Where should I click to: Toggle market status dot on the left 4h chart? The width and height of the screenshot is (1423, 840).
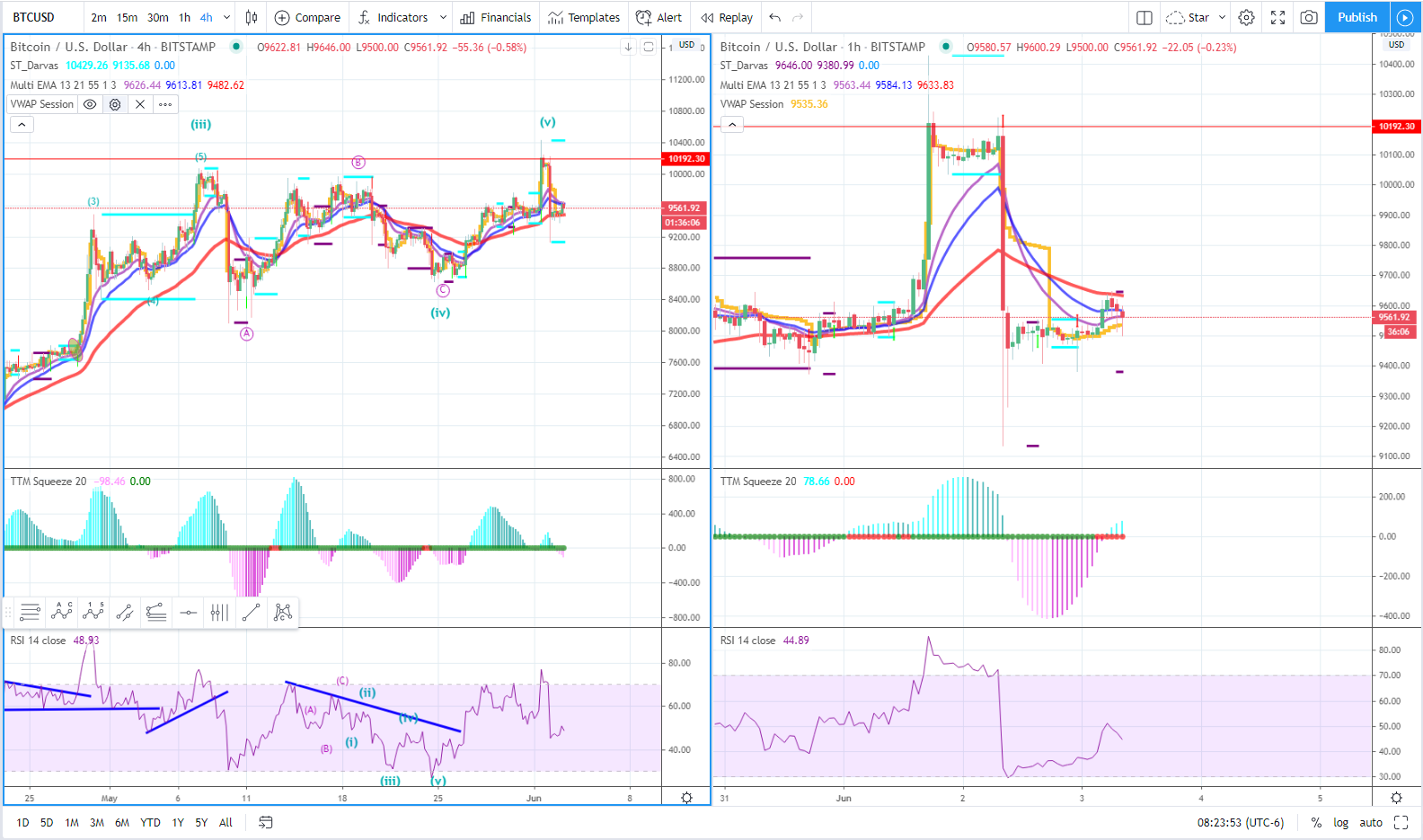pyautogui.click(x=236, y=47)
